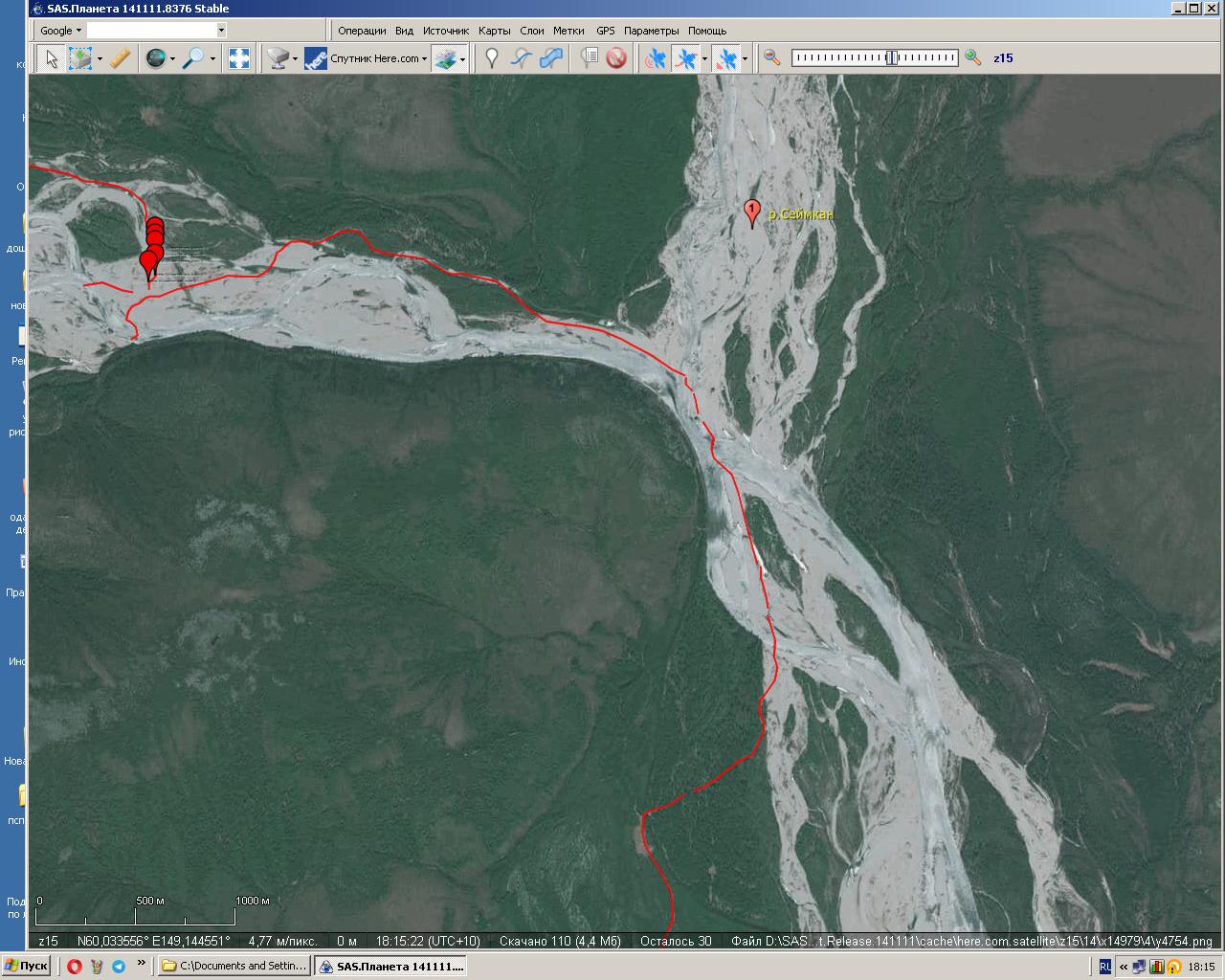The image size is (1225, 980).
Task: Click the add path tool icon
Action: 521,58
